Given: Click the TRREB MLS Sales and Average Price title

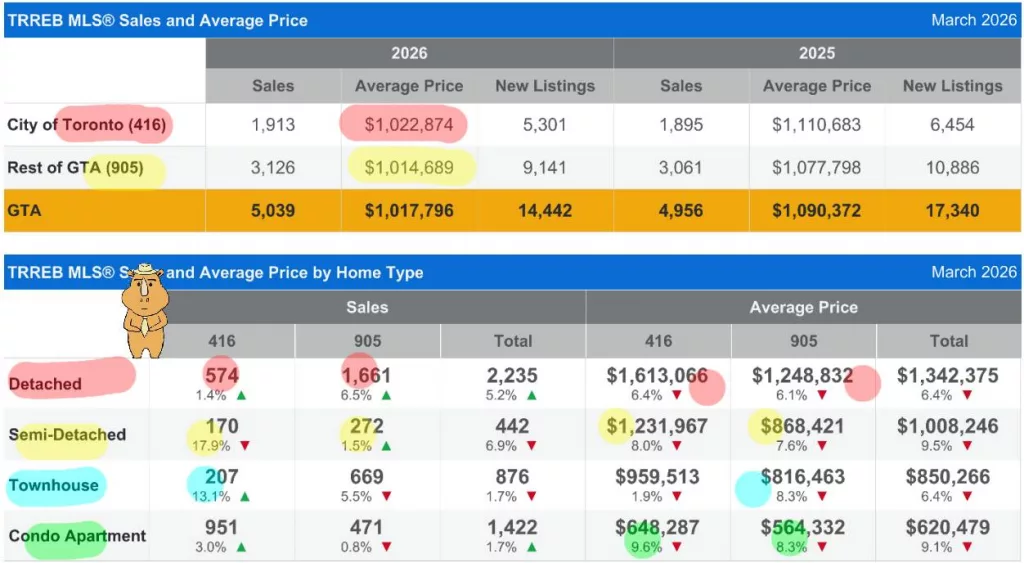Looking at the screenshot, I should coord(158,20).
